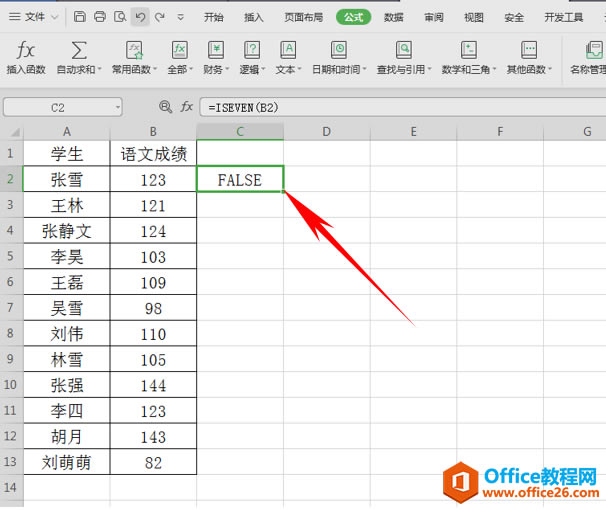Click the Redo arrow icon
606x510 pixels.
tap(160, 17)
